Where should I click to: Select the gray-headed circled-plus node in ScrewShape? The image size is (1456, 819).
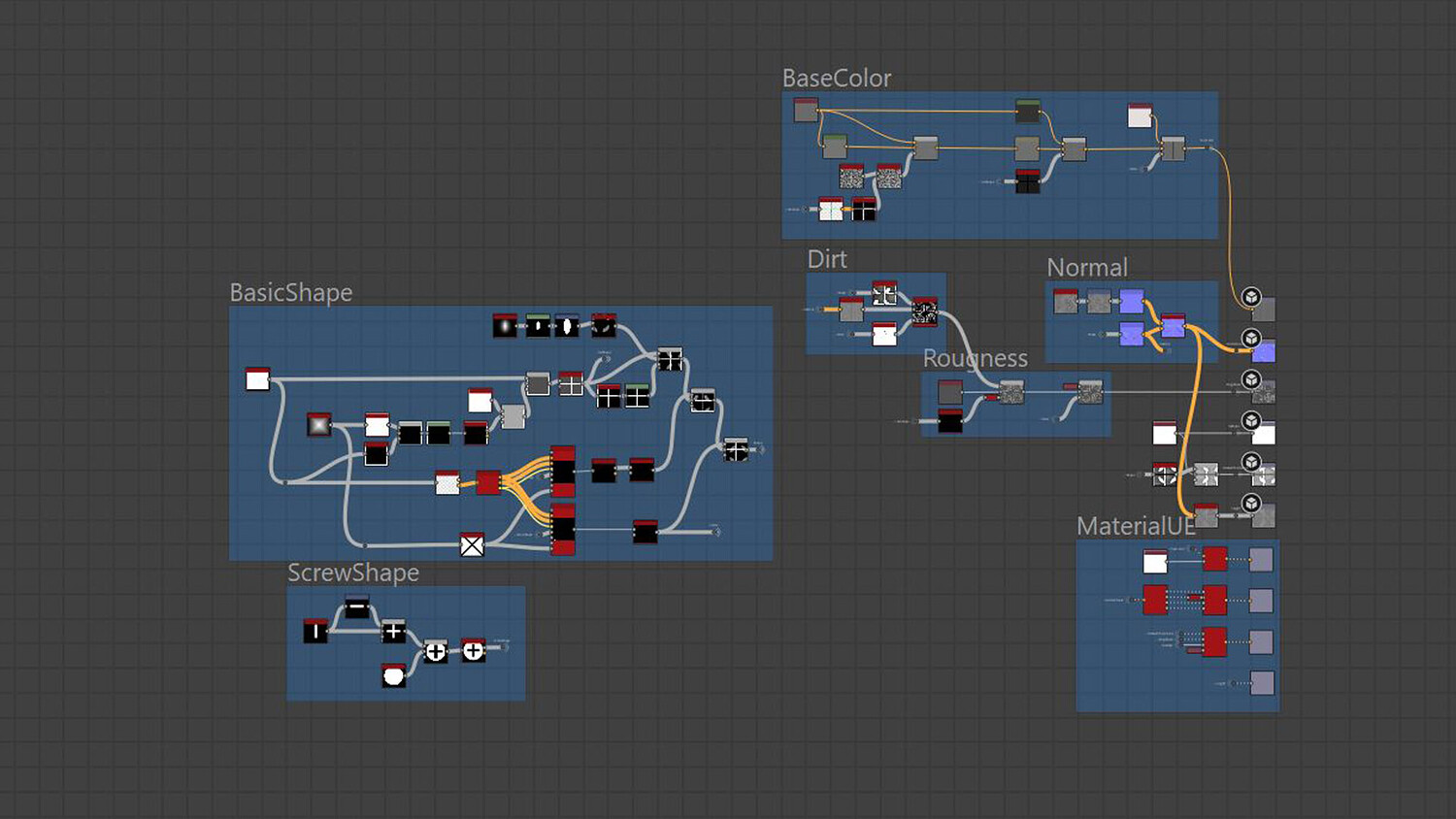pos(436,651)
